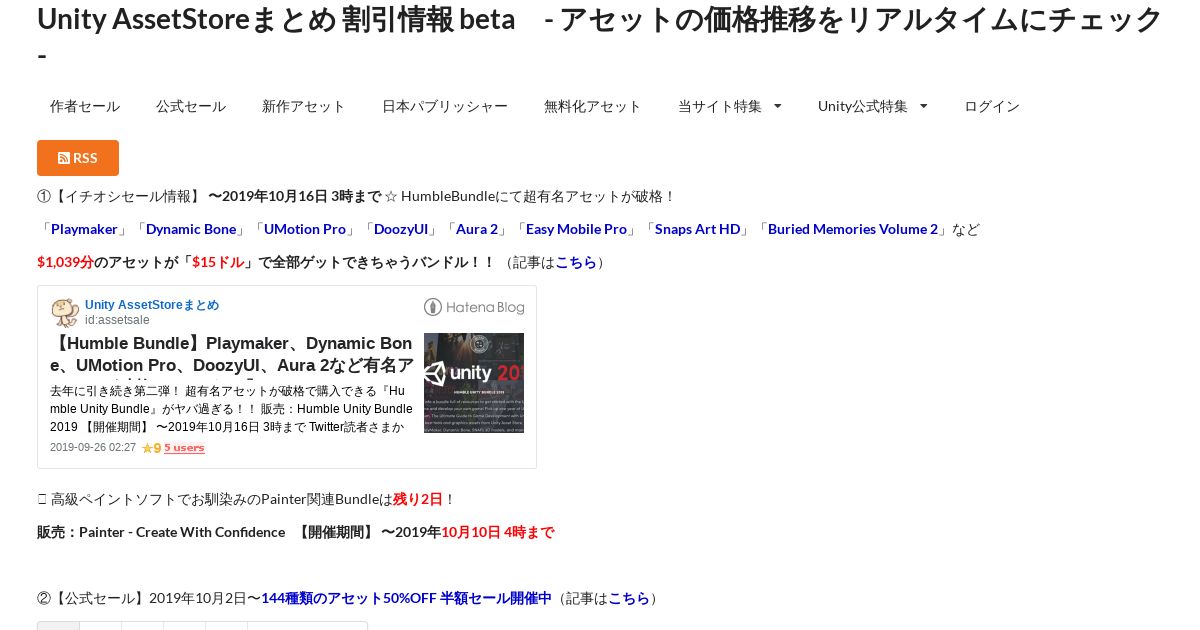Open the Humble Bundle article thumbnail image
This screenshot has width=1200, height=630.
click(474, 383)
